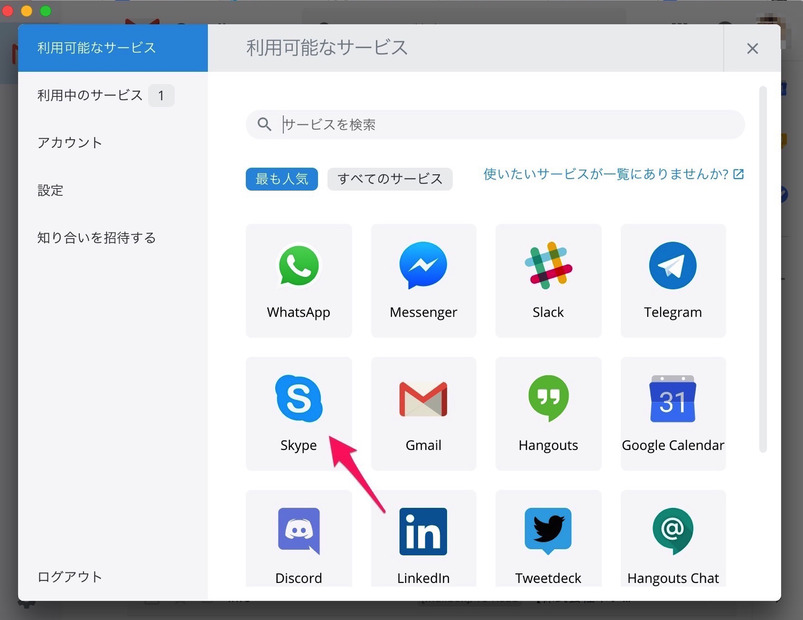Add the Google Calendar service
The width and height of the screenshot is (803, 620).
point(673,414)
